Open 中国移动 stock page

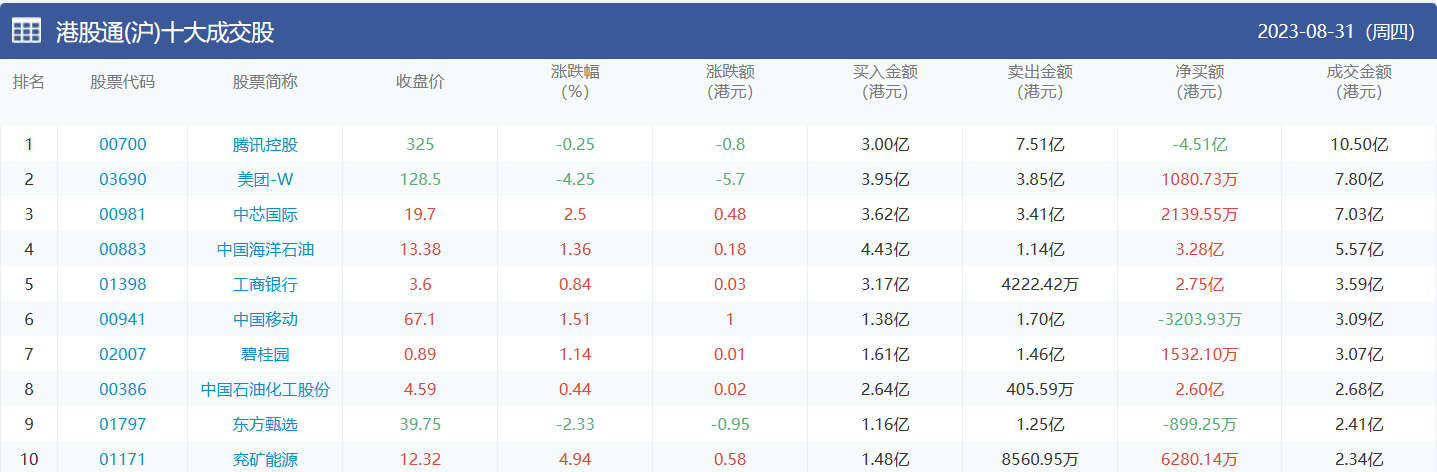tap(265, 319)
